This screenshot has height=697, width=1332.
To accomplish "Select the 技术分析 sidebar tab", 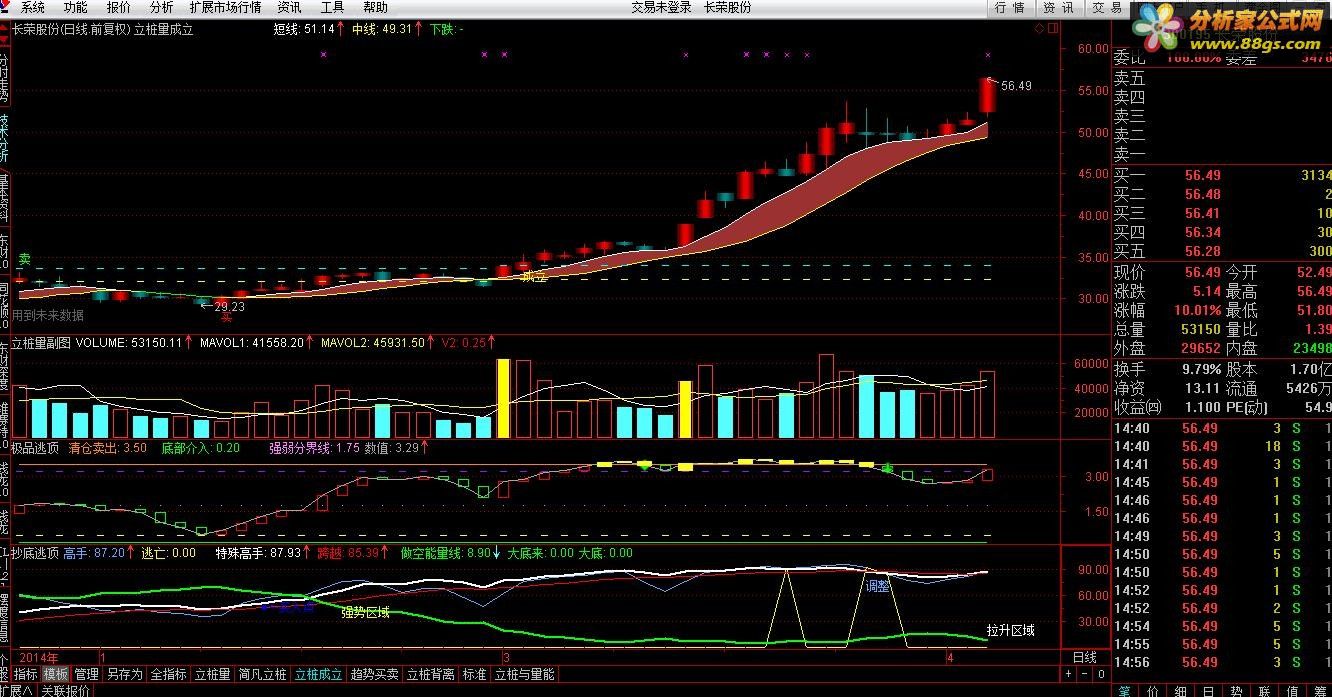I will tap(4, 139).
